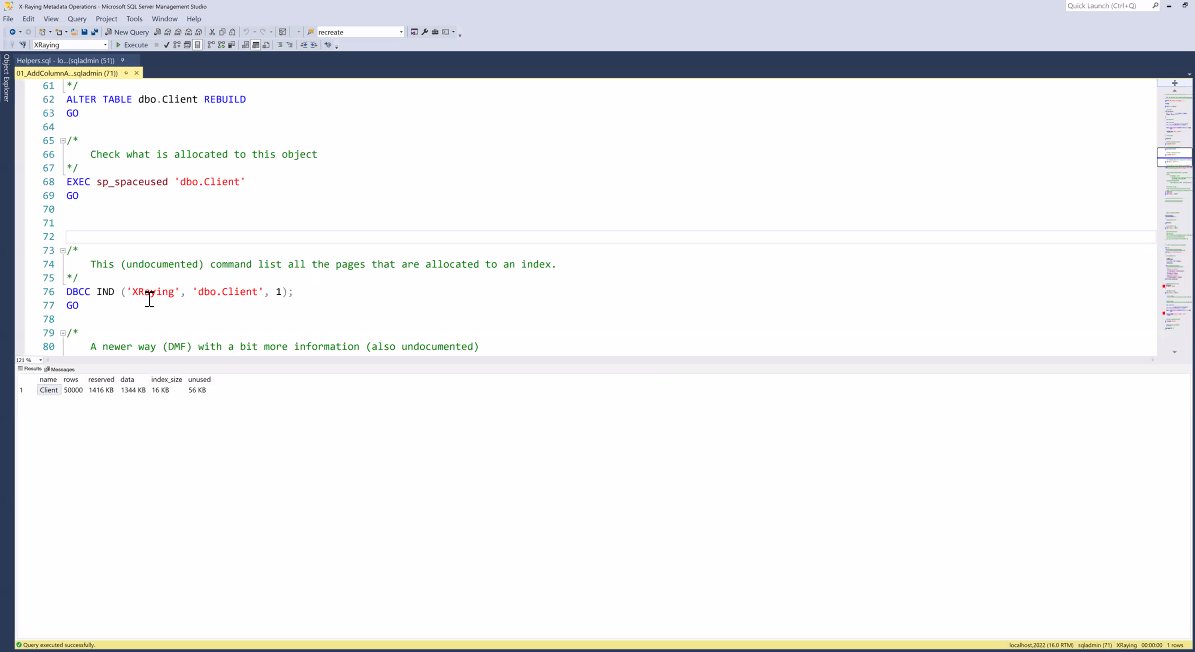
Task: Click the 56 KB unused cell
Action: tap(197, 390)
